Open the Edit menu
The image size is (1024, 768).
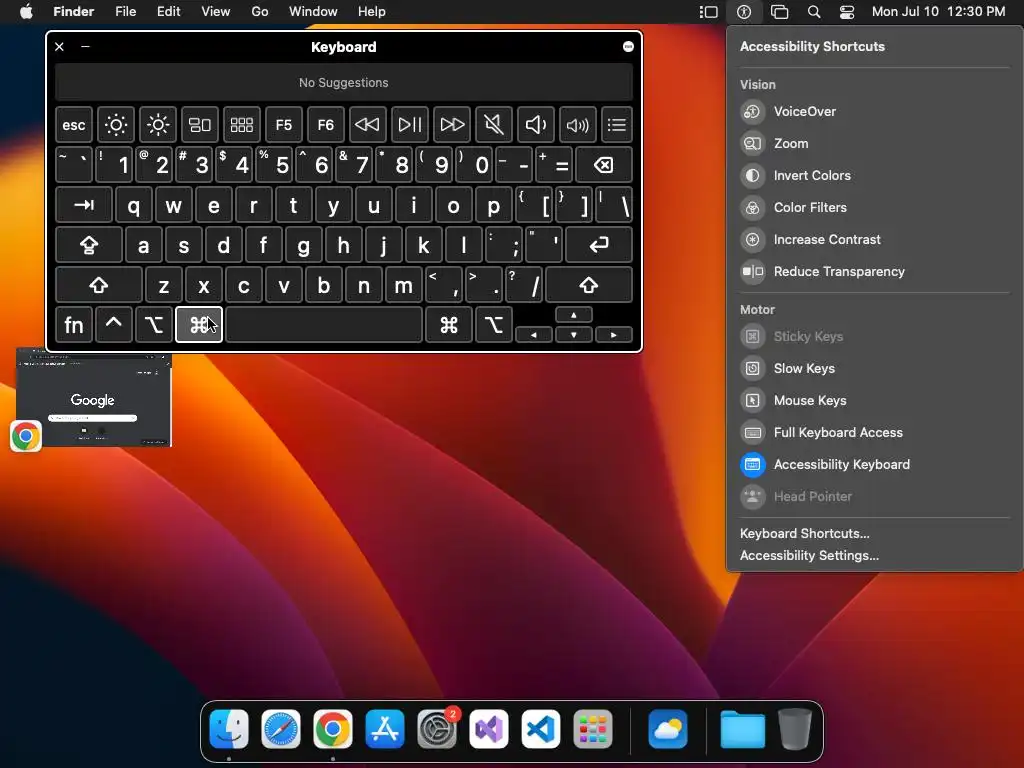pyautogui.click(x=168, y=11)
